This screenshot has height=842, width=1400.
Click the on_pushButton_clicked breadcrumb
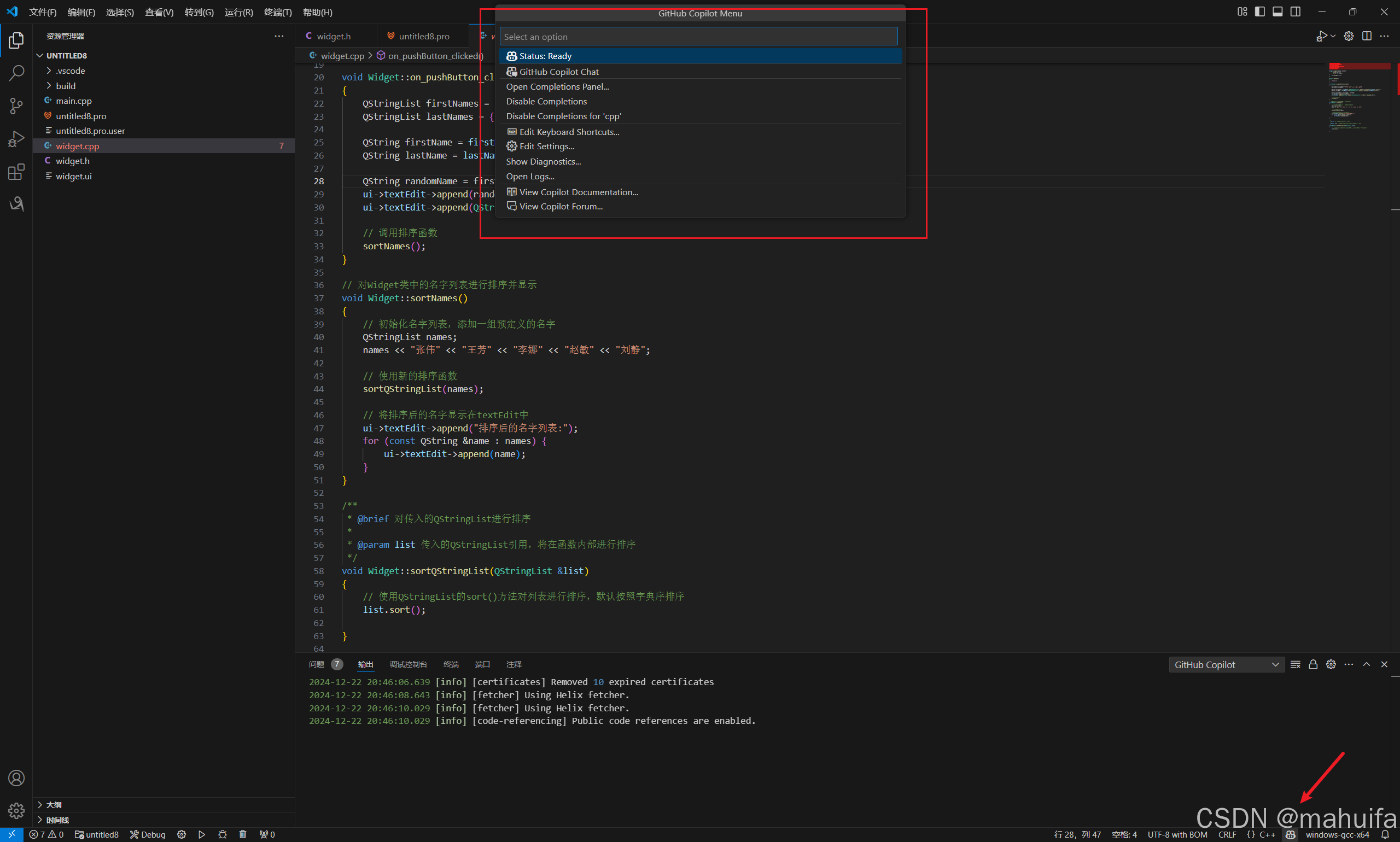pyautogui.click(x=430, y=56)
